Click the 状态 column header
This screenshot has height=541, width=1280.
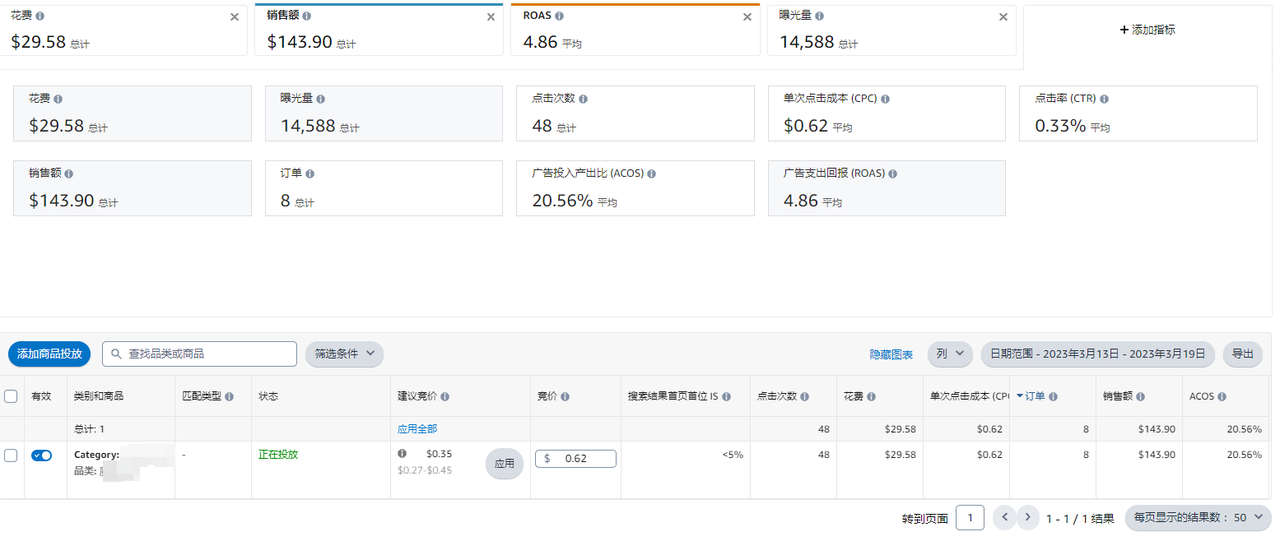coord(268,397)
